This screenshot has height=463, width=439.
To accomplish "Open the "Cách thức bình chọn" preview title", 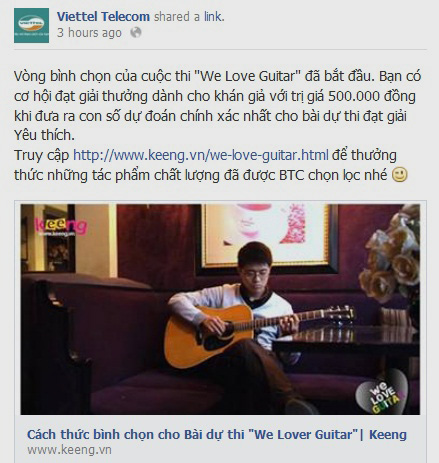I will pyautogui.click(x=217, y=434).
